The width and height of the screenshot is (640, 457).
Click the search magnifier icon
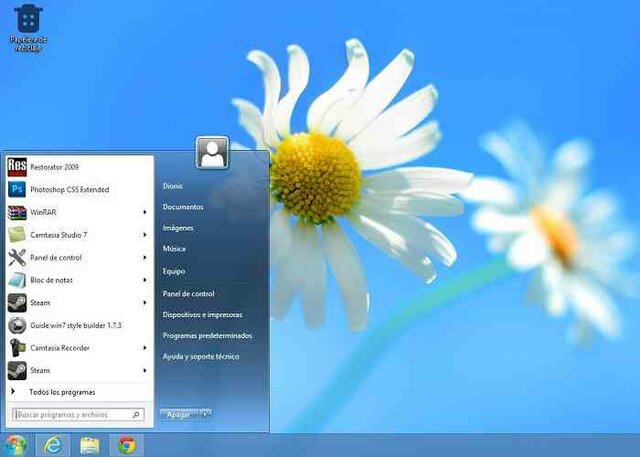click(136, 415)
